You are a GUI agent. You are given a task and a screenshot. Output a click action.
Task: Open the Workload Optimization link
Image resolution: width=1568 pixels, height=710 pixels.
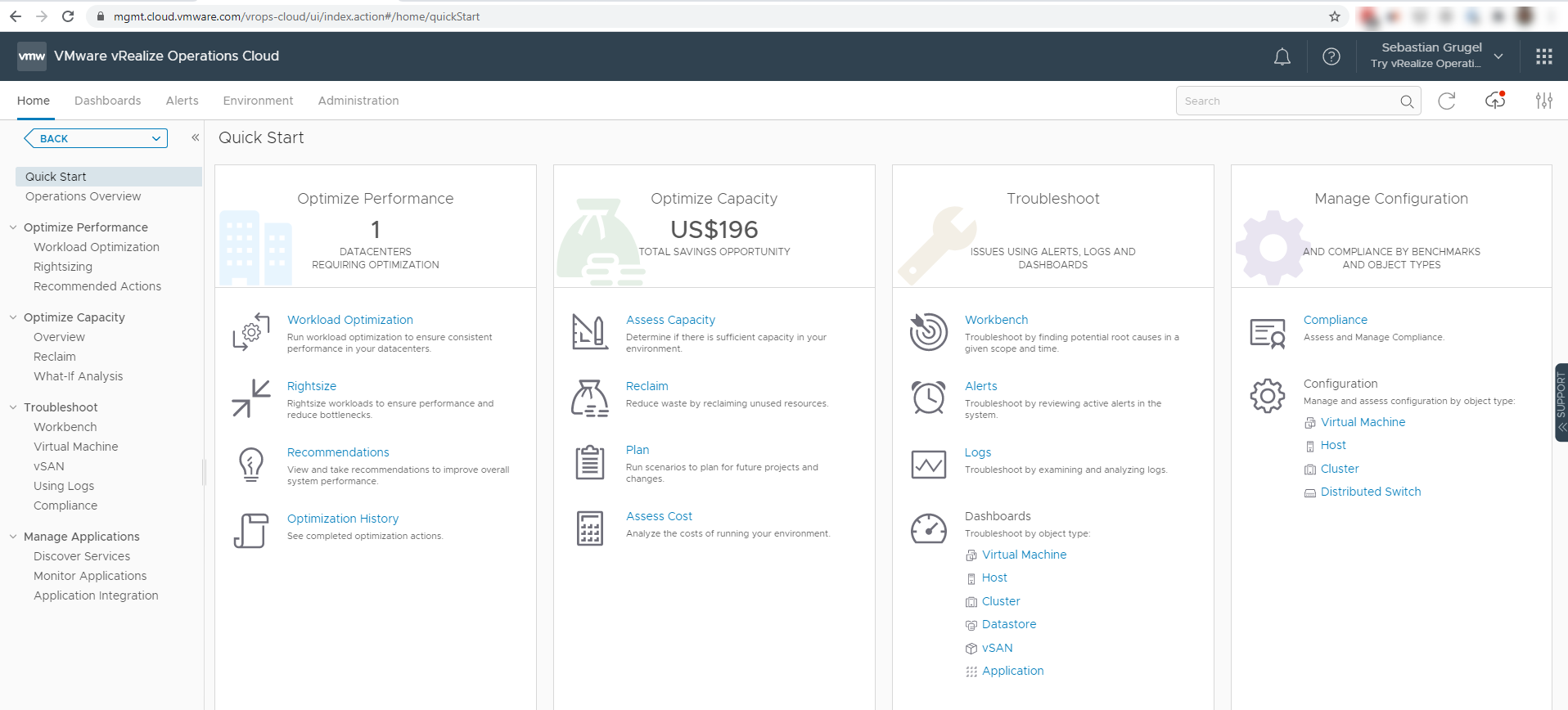pyautogui.click(x=349, y=320)
